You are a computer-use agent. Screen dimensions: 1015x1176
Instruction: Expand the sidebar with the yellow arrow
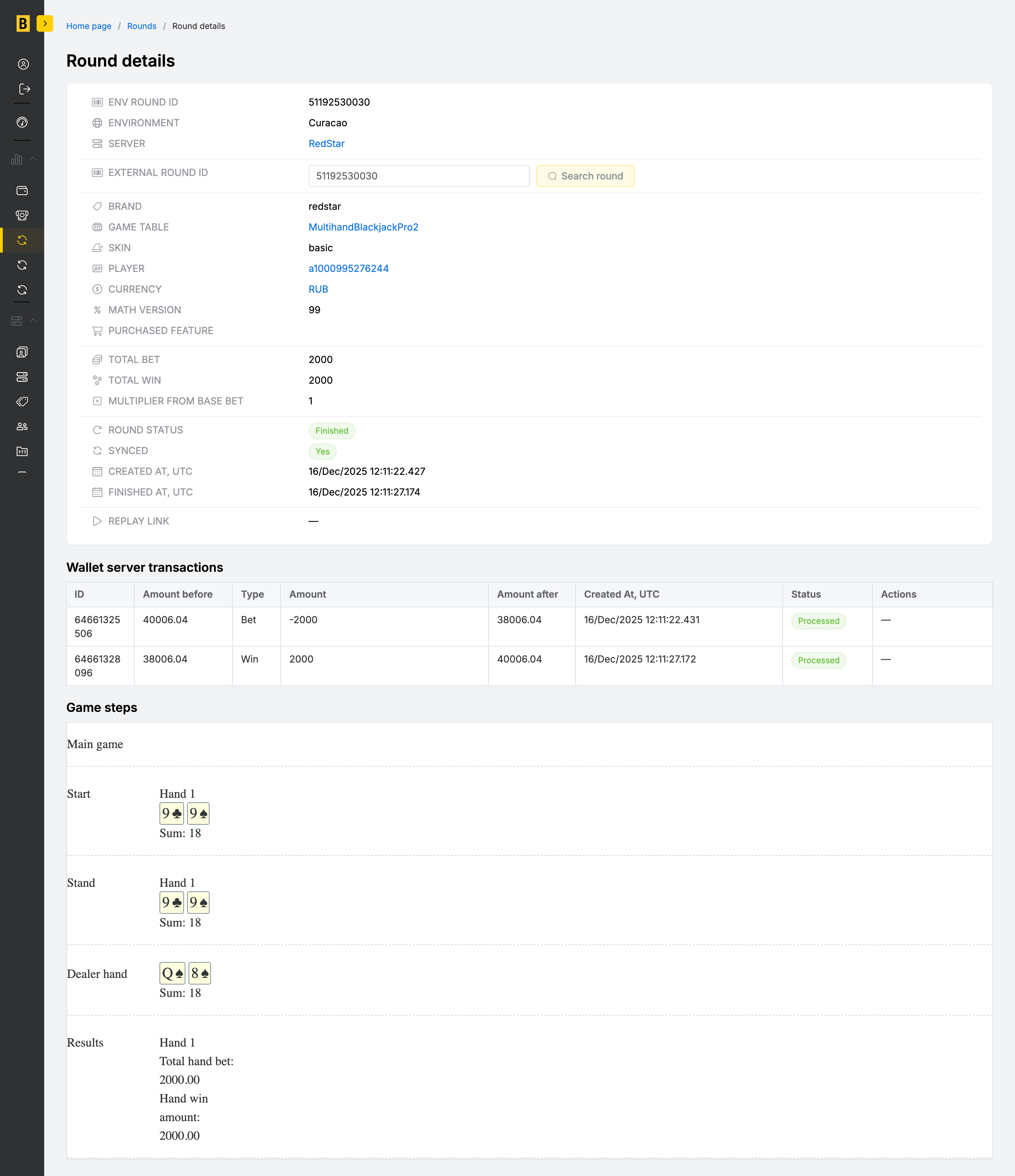point(45,24)
